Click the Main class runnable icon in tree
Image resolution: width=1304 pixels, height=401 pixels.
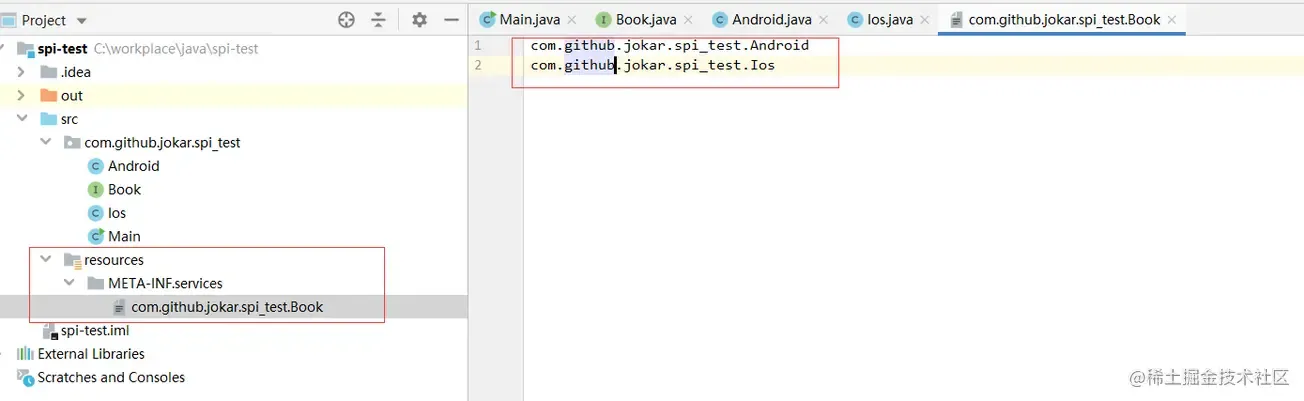pyautogui.click(x=96, y=237)
